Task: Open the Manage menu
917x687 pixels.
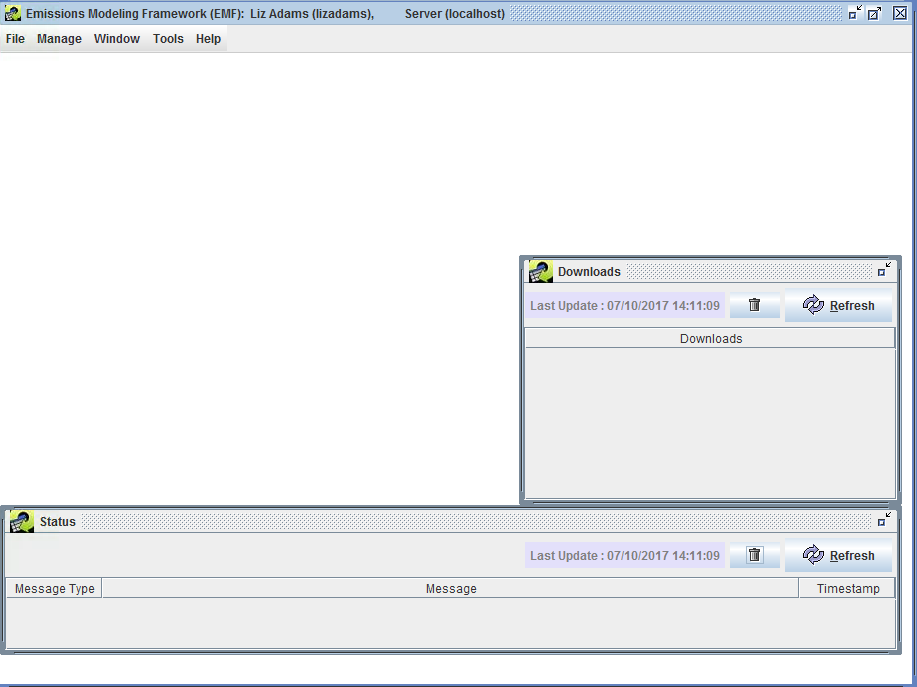Action: [59, 38]
